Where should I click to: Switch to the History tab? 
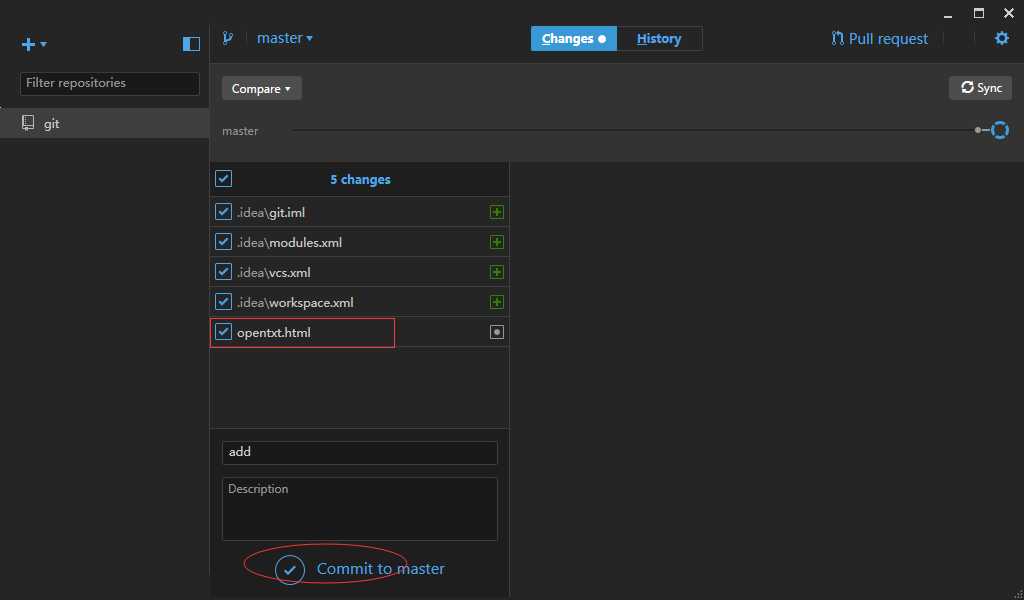[659, 39]
